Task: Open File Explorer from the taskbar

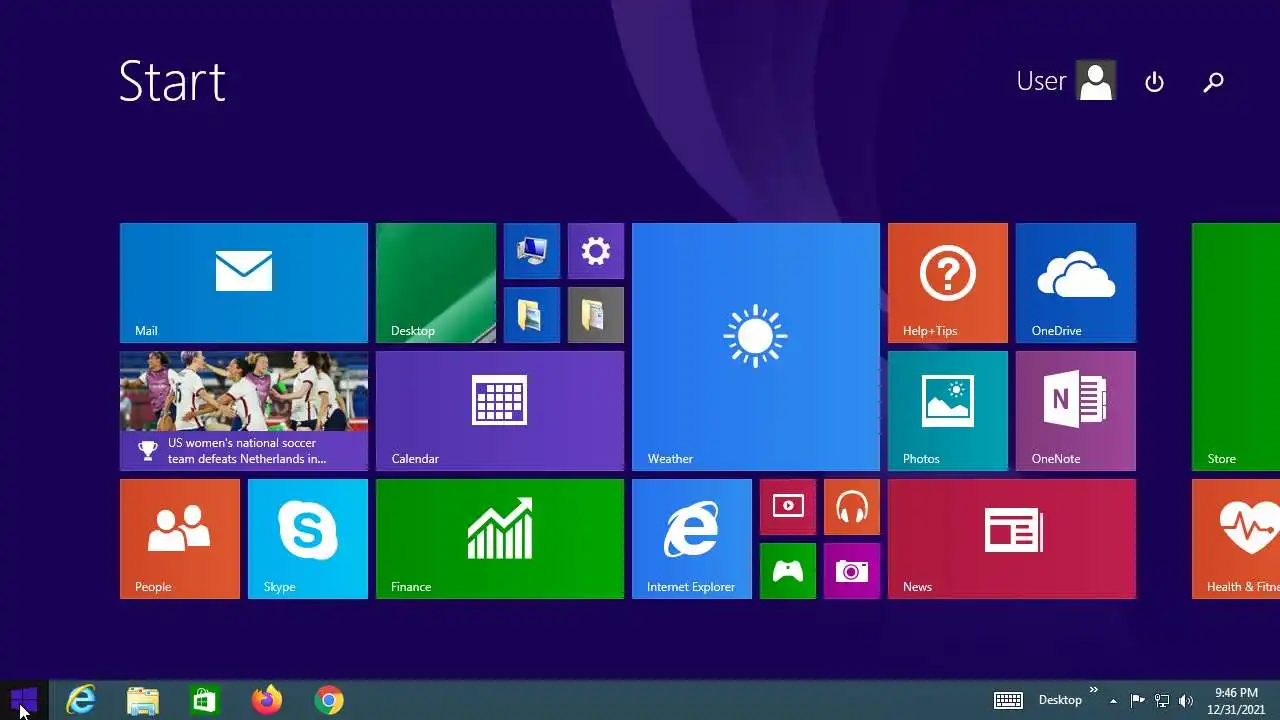Action: [143, 700]
